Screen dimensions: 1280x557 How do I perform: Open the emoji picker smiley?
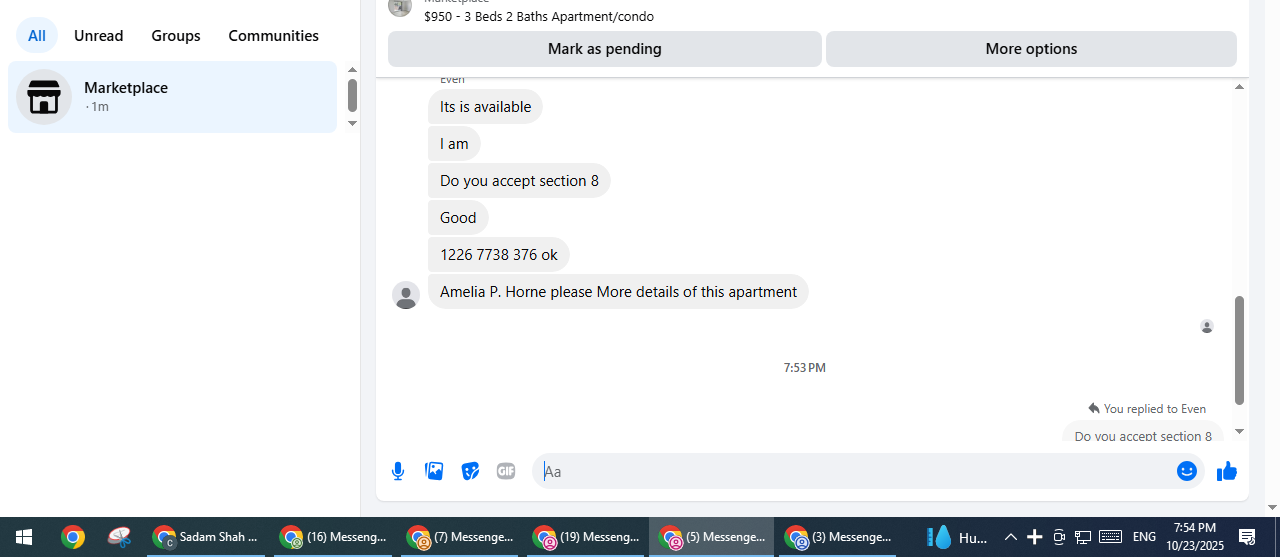pos(1187,471)
